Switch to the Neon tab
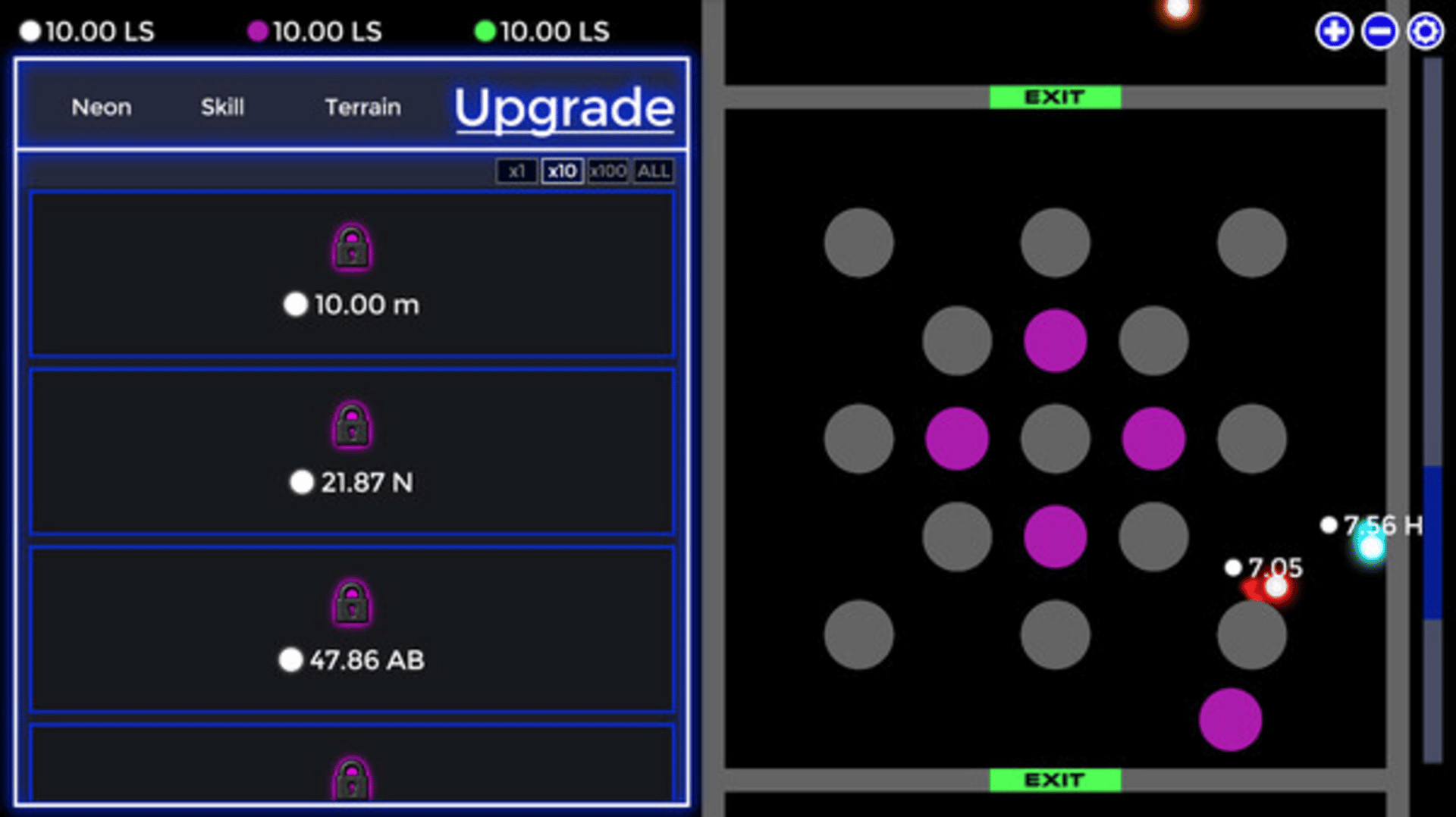This screenshot has height=817, width=1456. pos(102,108)
